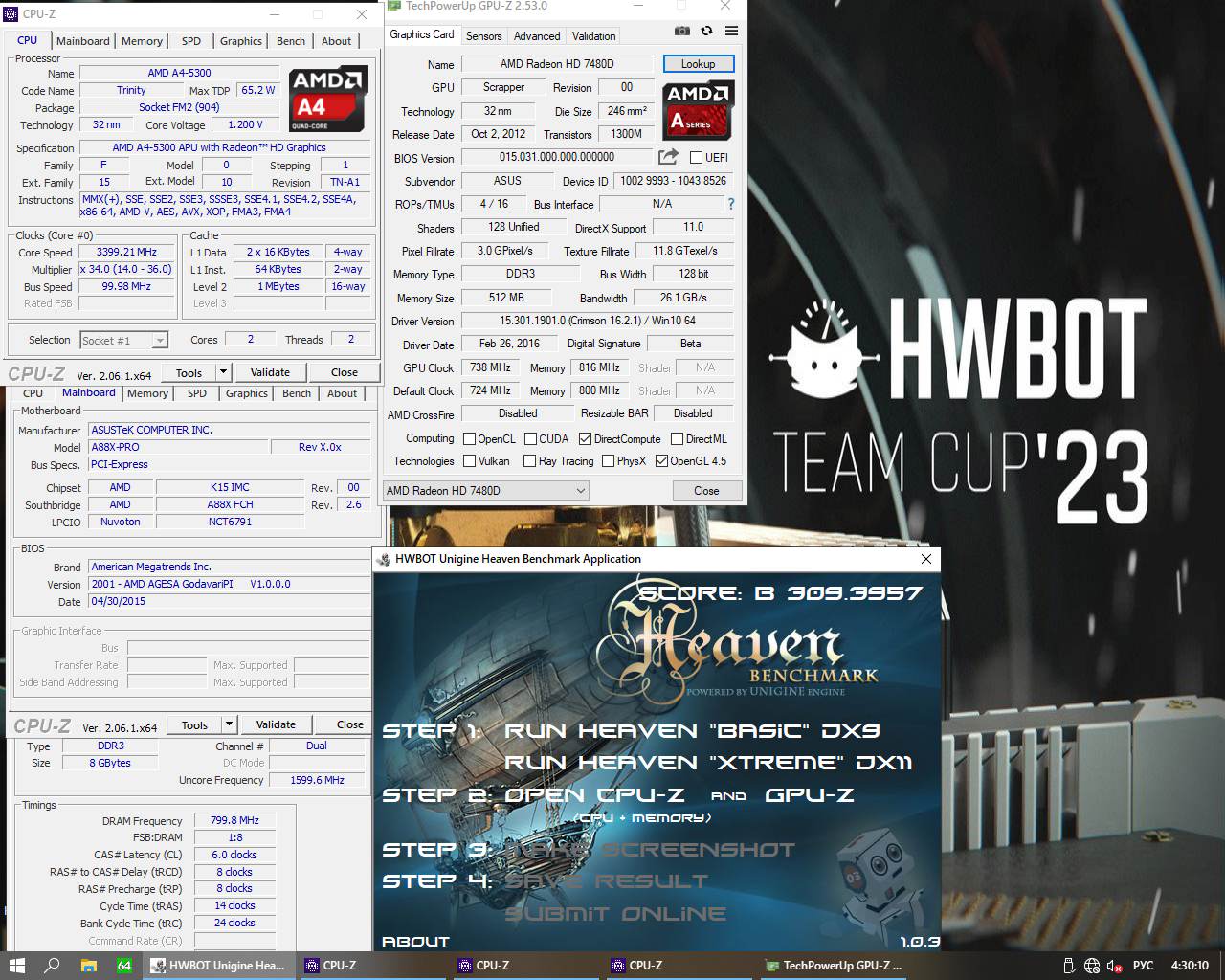
Task: Enable the CUDA checkbox
Action: click(x=530, y=439)
